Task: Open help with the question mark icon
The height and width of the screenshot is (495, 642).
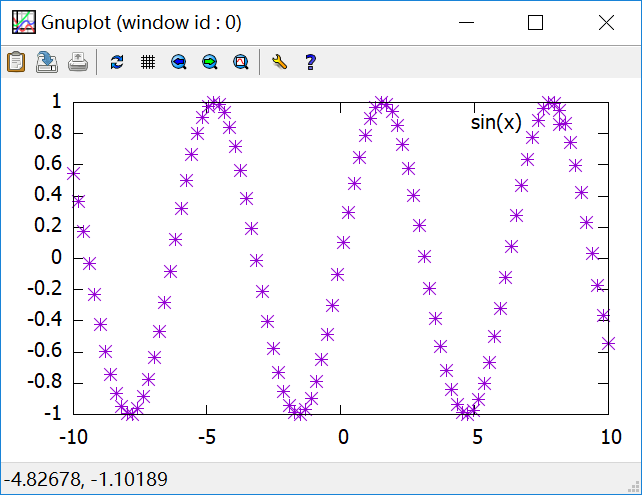Action: [310, 62]
